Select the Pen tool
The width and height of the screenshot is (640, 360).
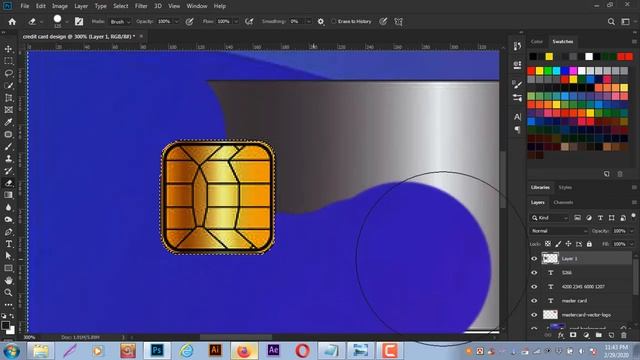(x=8, y=232)
